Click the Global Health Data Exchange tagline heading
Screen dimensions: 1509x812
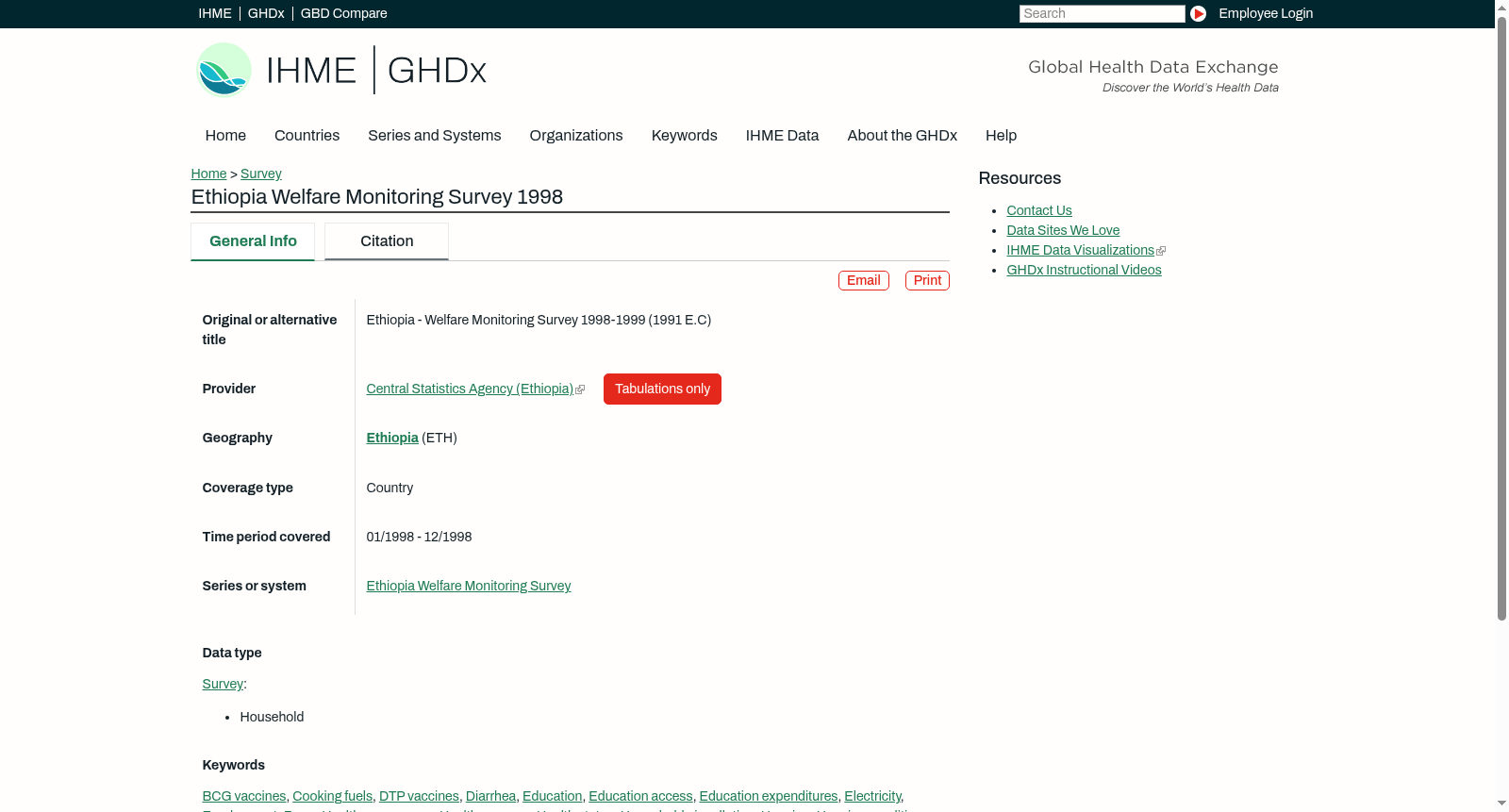click(1152, 67)
